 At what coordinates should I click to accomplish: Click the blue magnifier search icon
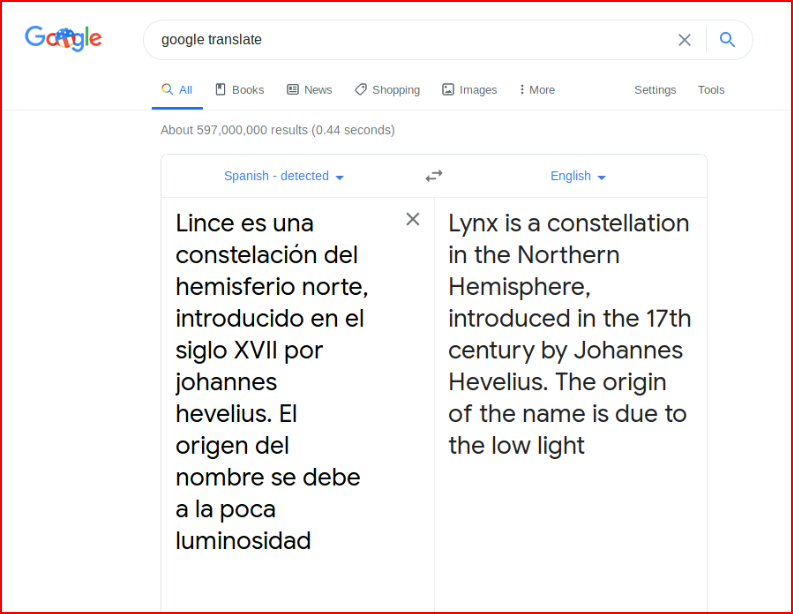click(727, 39)
